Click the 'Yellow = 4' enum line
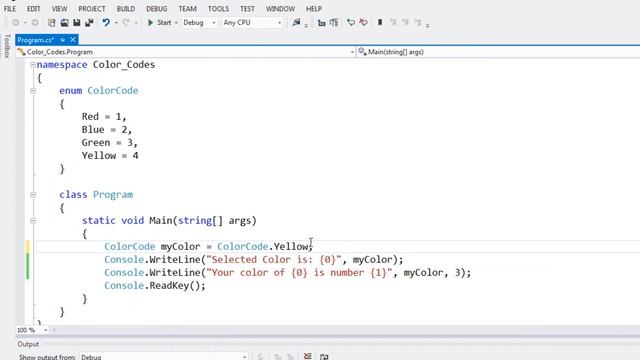The image size is (640, 360). (x=110, y=156)
